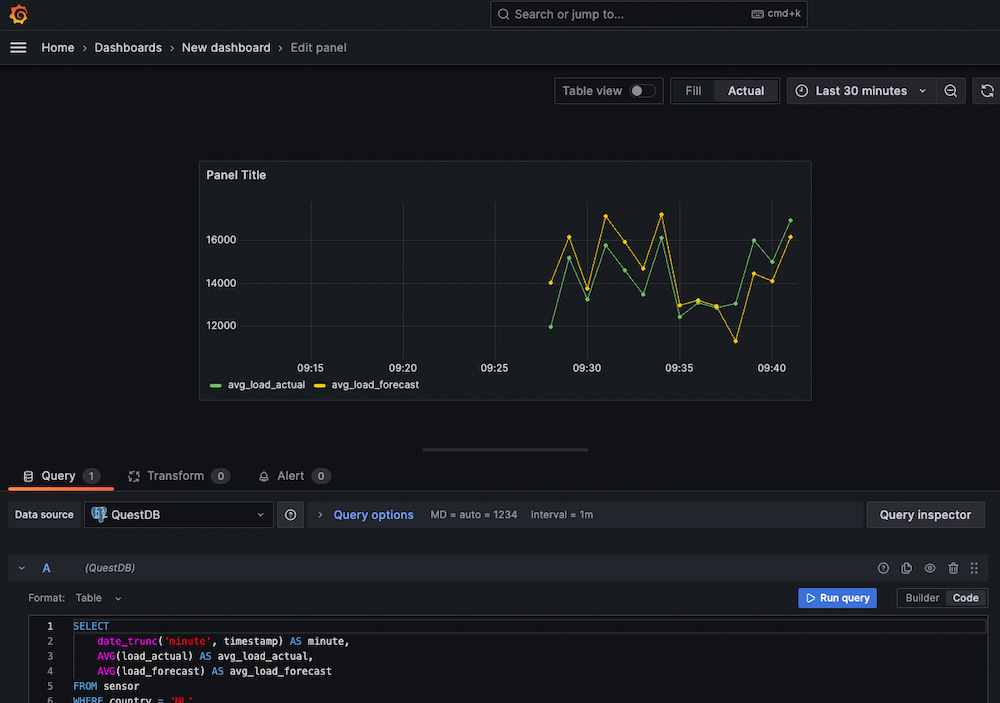Click the Alert bell icon
The height and width of the screenshot is (703, 1000).
pyautogui.click(x=263, y=476)
